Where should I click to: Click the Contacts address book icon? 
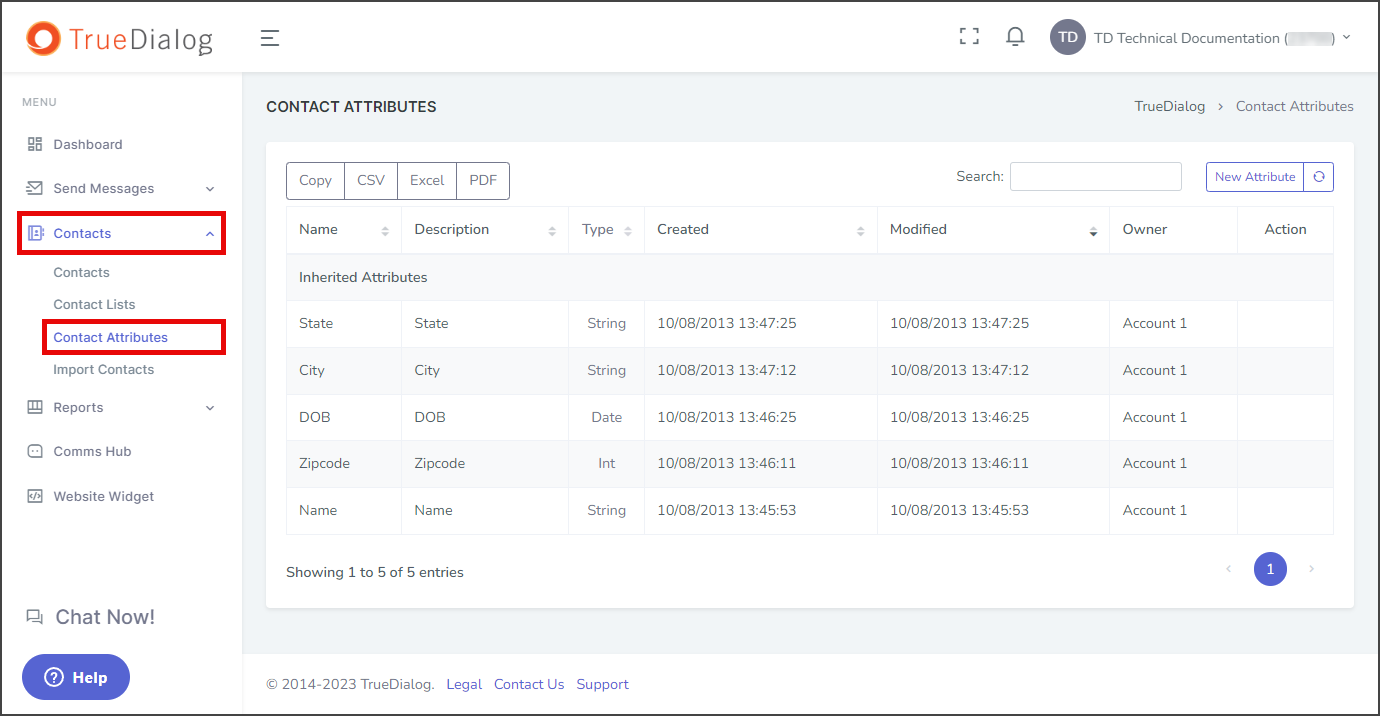click(35, 233)
